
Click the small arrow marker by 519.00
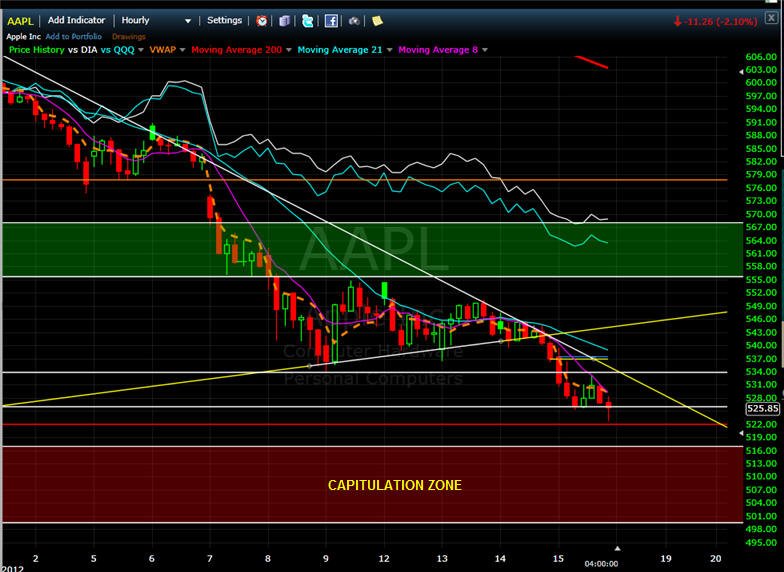point(742,434)
